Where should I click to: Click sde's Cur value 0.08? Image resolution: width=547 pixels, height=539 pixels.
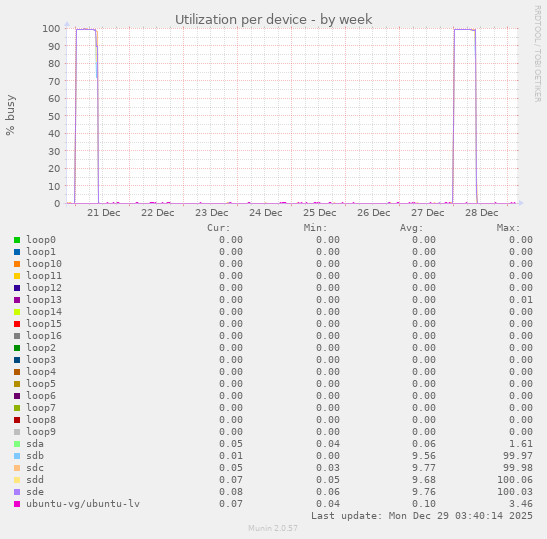(x=231, y=492)
